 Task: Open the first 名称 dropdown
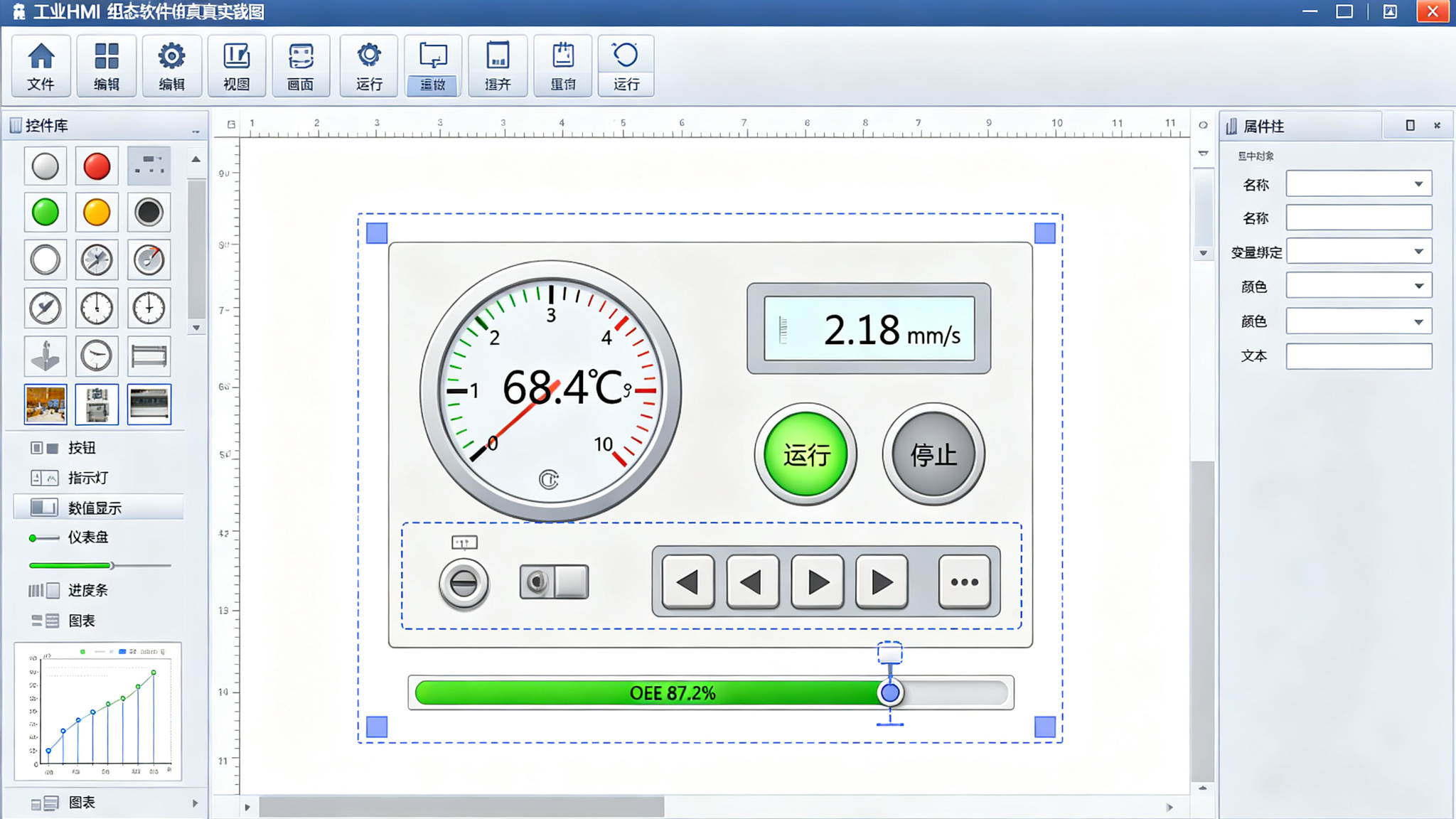pyautogui.click(x=1359, y=184)
